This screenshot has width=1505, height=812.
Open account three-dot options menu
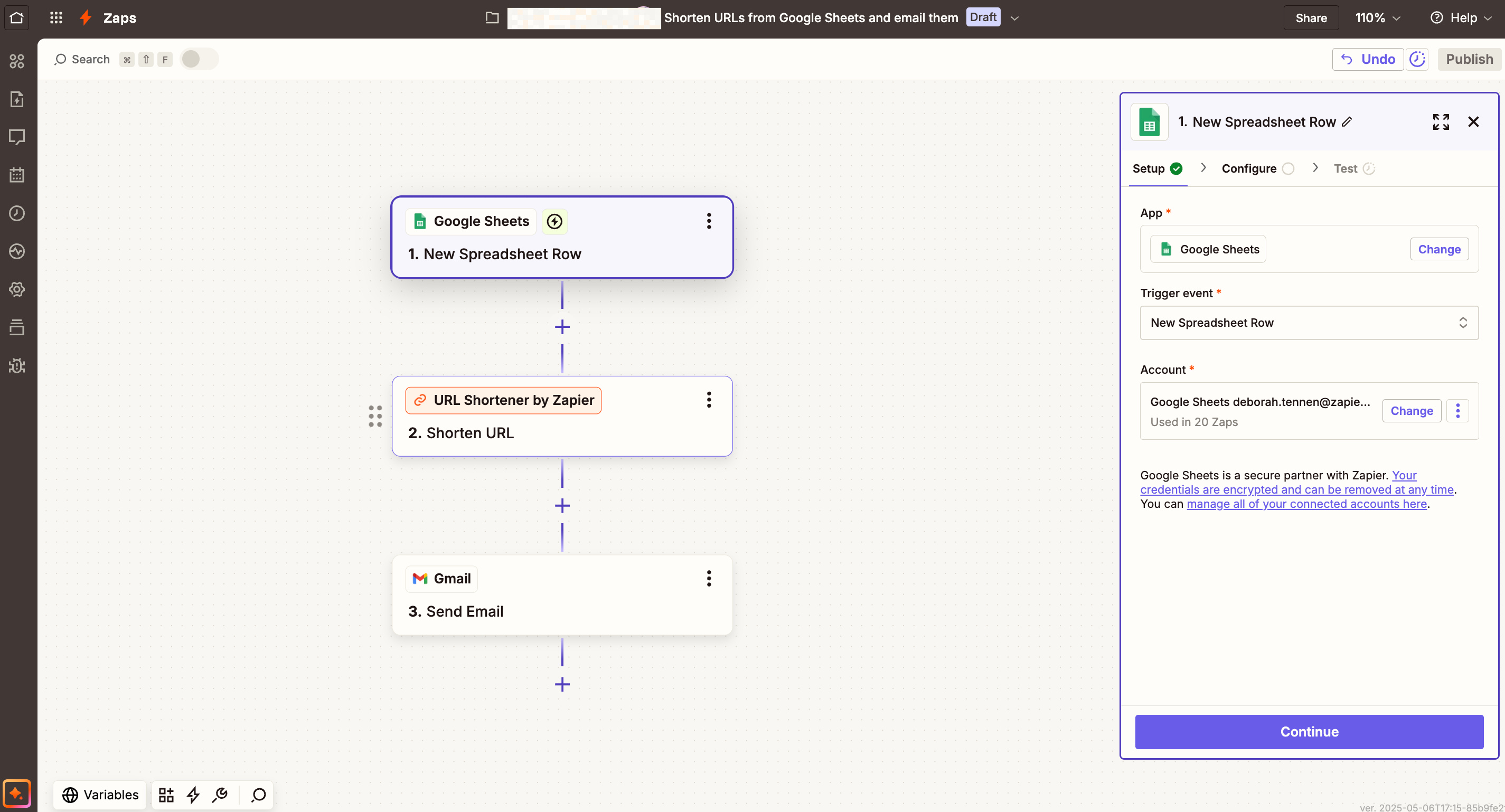[1457, 411]
